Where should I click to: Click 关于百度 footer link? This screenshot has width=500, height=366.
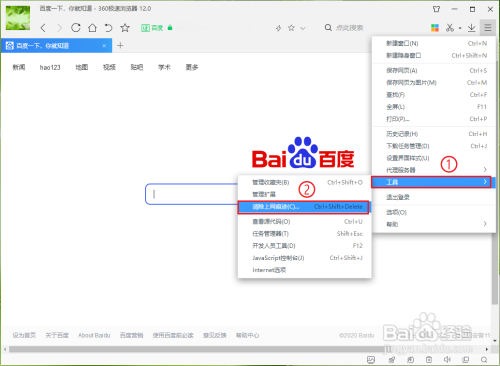click(x=57, y=335)
